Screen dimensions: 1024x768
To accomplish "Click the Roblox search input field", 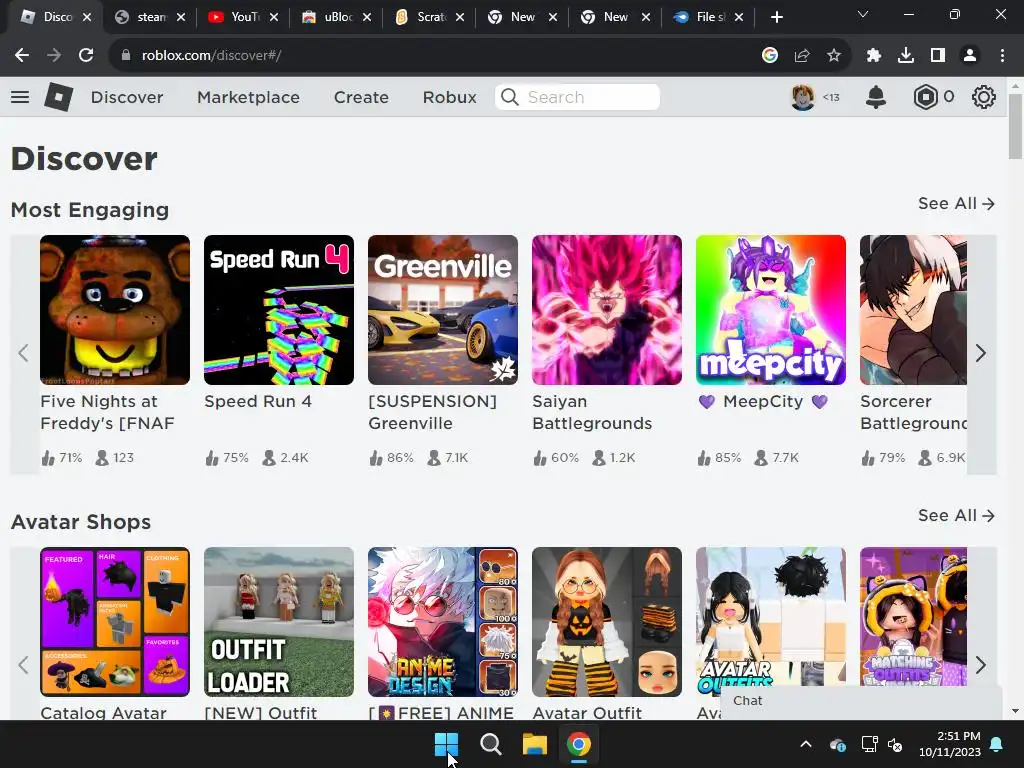I will 577,97.
